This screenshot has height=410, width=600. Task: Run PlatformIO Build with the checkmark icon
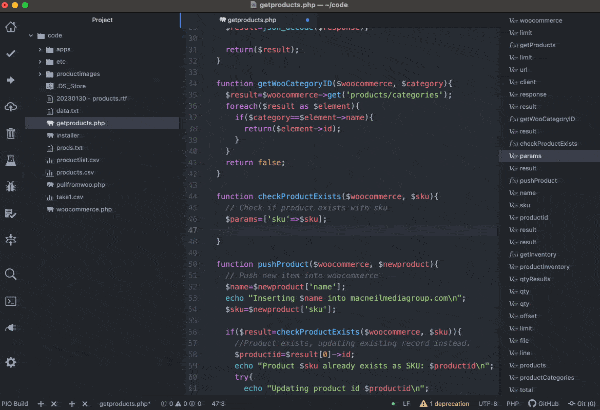coord(11,54)
